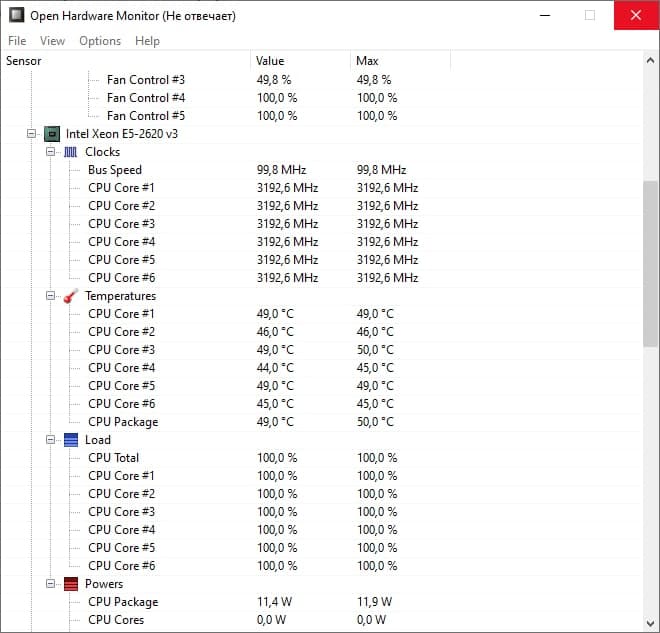Open the File menu
Screen dimensions: 660x633
pos(17,41)
